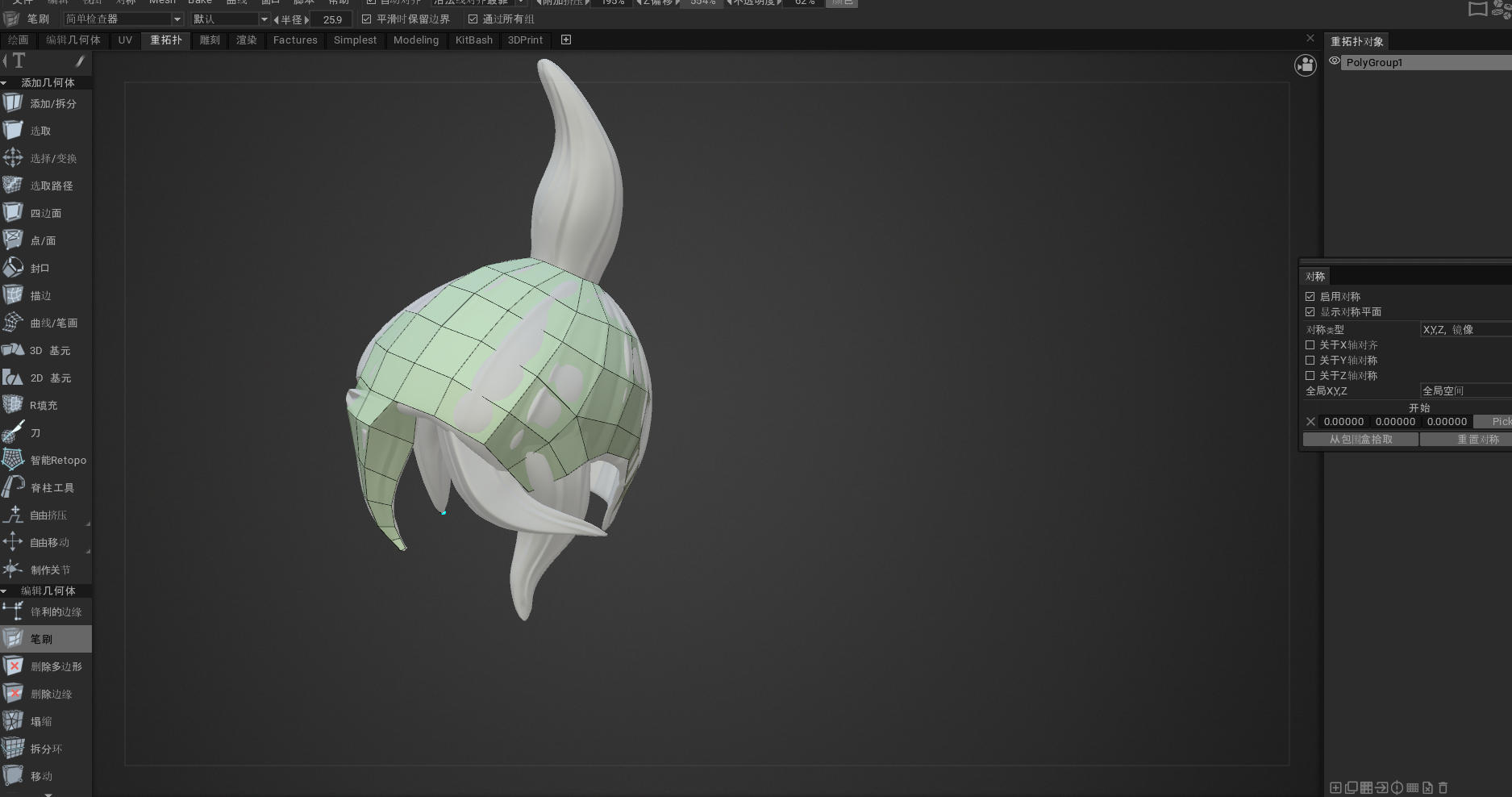Viewport: 1512px width, 797px height.
Task: Click the 从包围盒拾取 button
Action: 1360,440
